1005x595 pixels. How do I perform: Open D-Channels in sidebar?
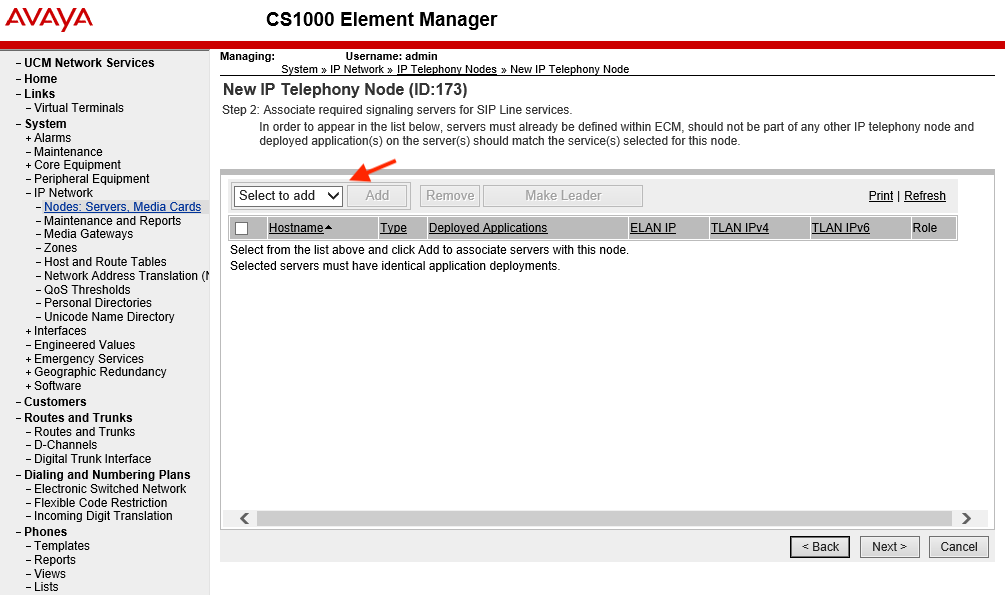coord(65,445)
